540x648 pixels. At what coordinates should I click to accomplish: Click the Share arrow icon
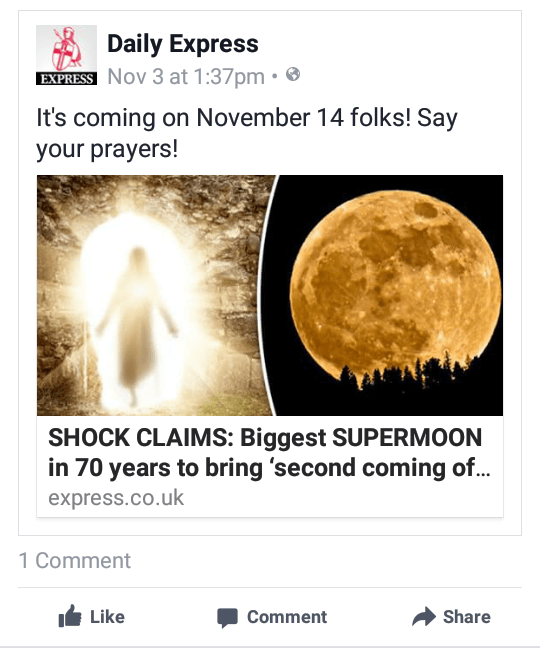(424, 617)
